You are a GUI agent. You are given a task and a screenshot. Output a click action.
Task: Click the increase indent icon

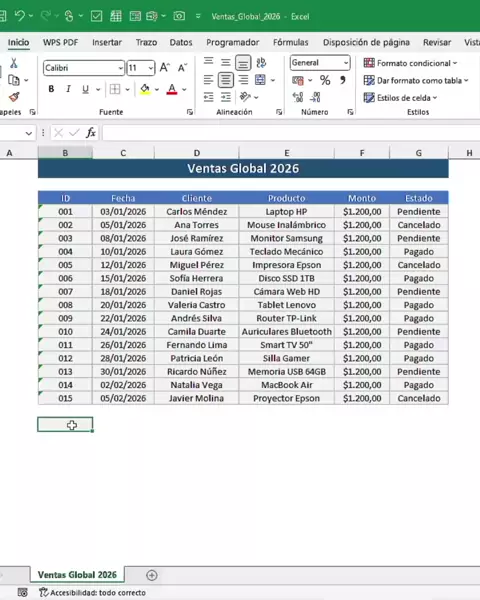(225, 97)
